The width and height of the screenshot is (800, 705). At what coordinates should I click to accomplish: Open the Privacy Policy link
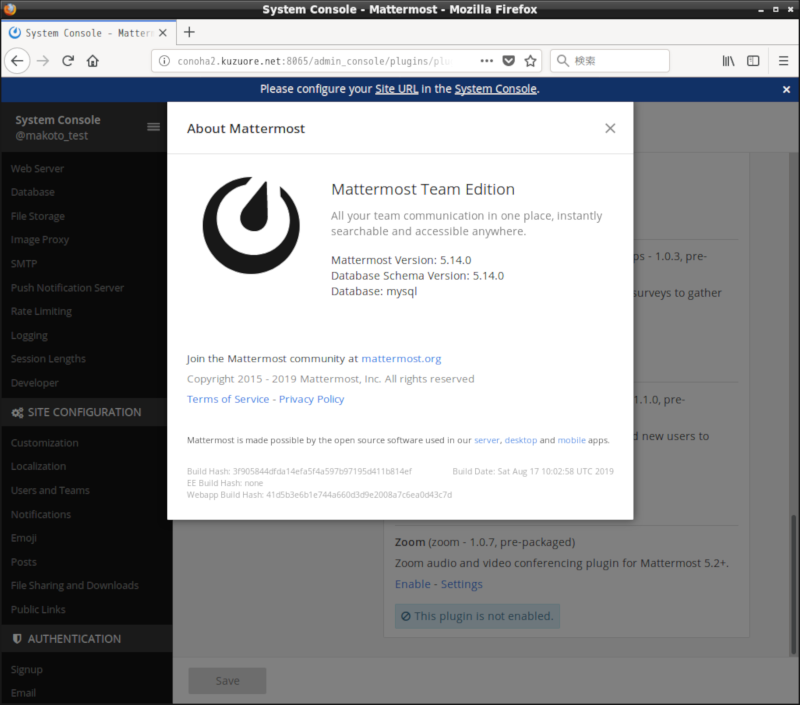coord(311,399)
